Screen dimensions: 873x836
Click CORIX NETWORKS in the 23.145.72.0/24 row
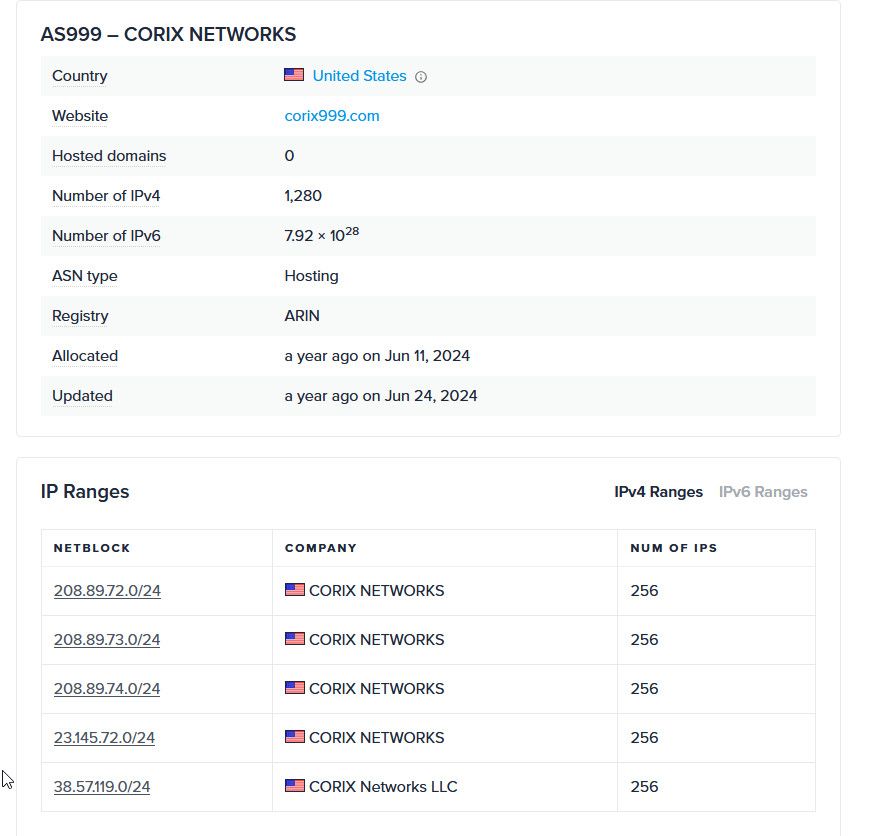(376, 737)
